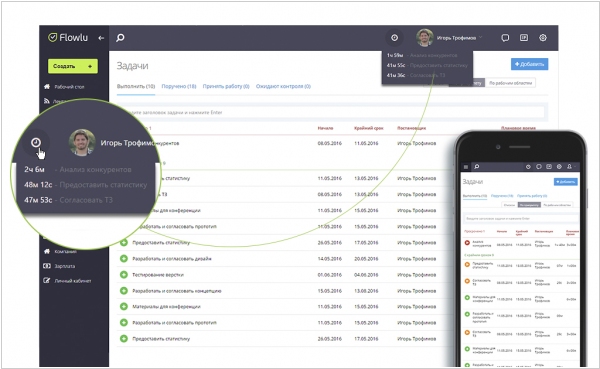
Task: Toggle green status circle for last Предоставить статистику row
Action: coord(124,338)
